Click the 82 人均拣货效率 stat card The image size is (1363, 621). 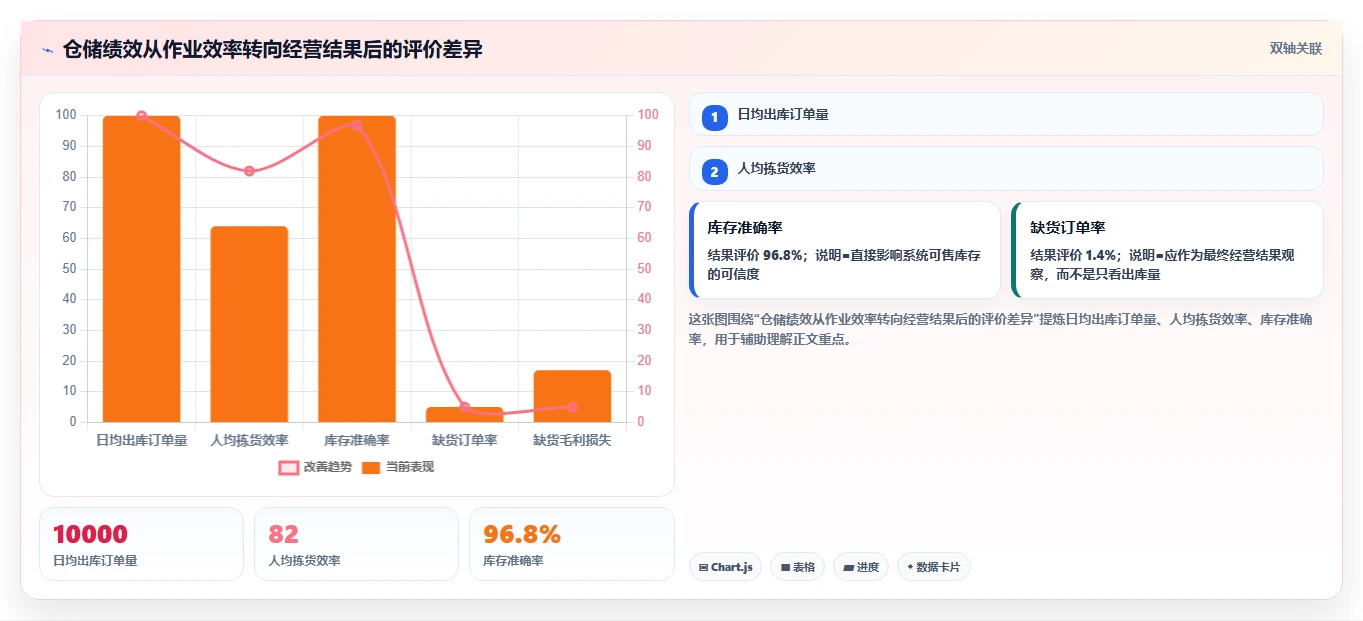(x=356, y=544)
